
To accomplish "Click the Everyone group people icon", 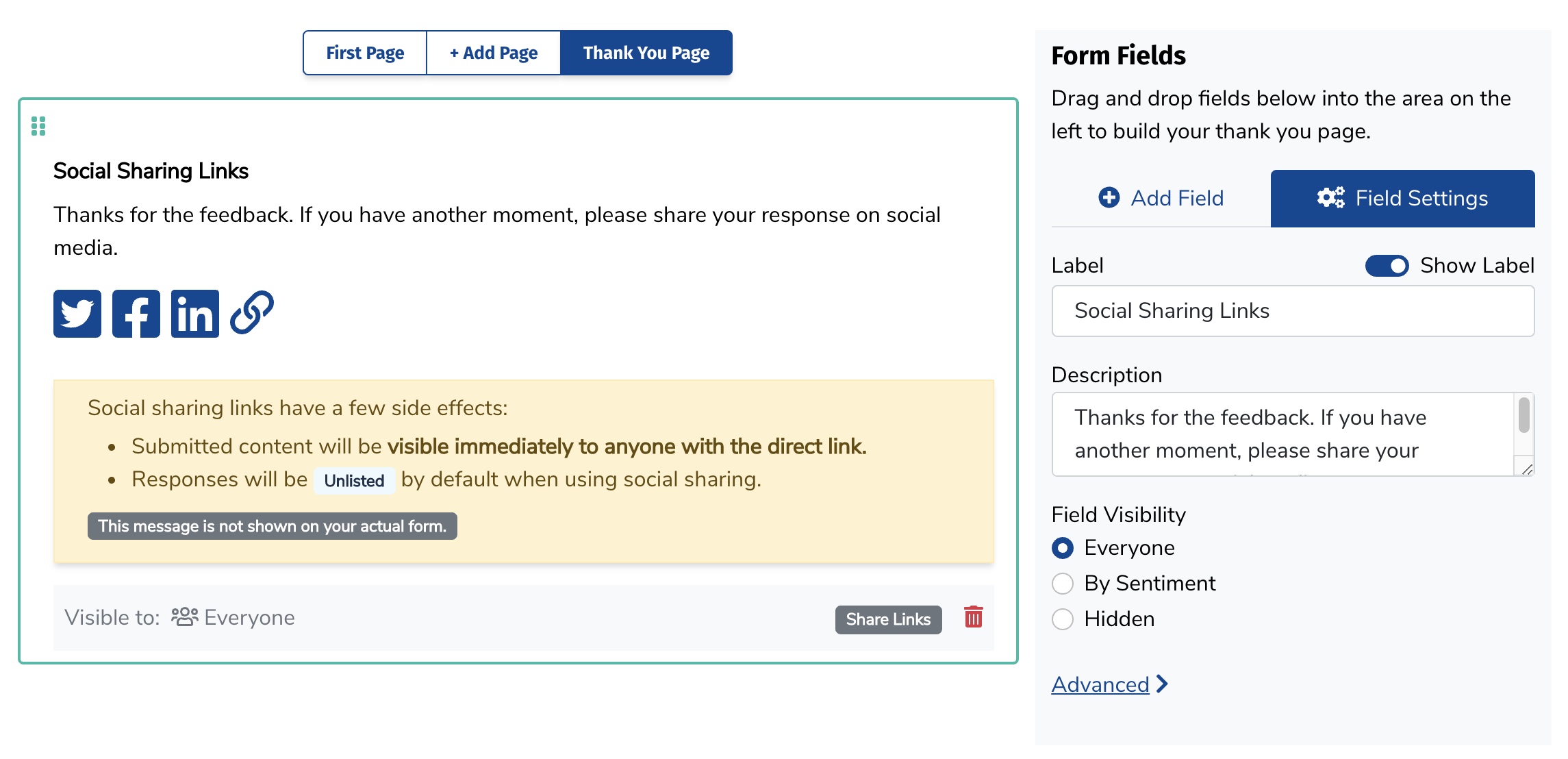I will [184, 617].
